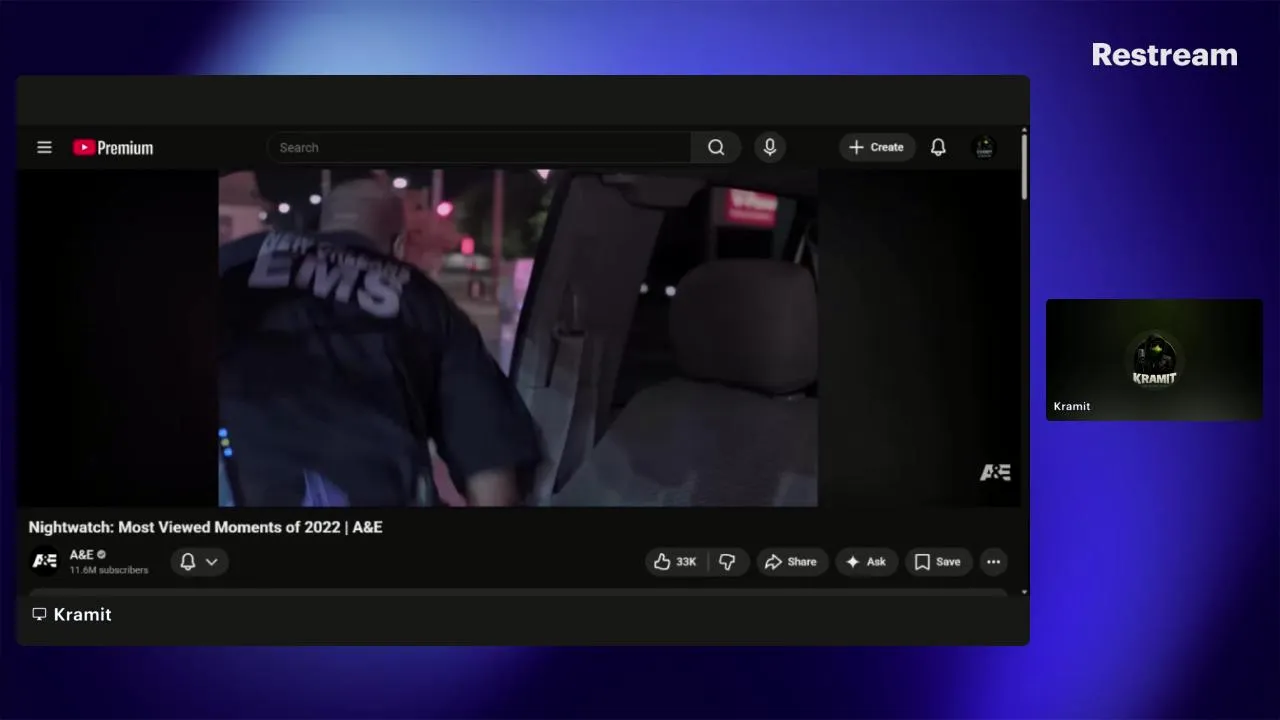Open the A&E channel name link
1280x720 pixels.
[82, 554]
